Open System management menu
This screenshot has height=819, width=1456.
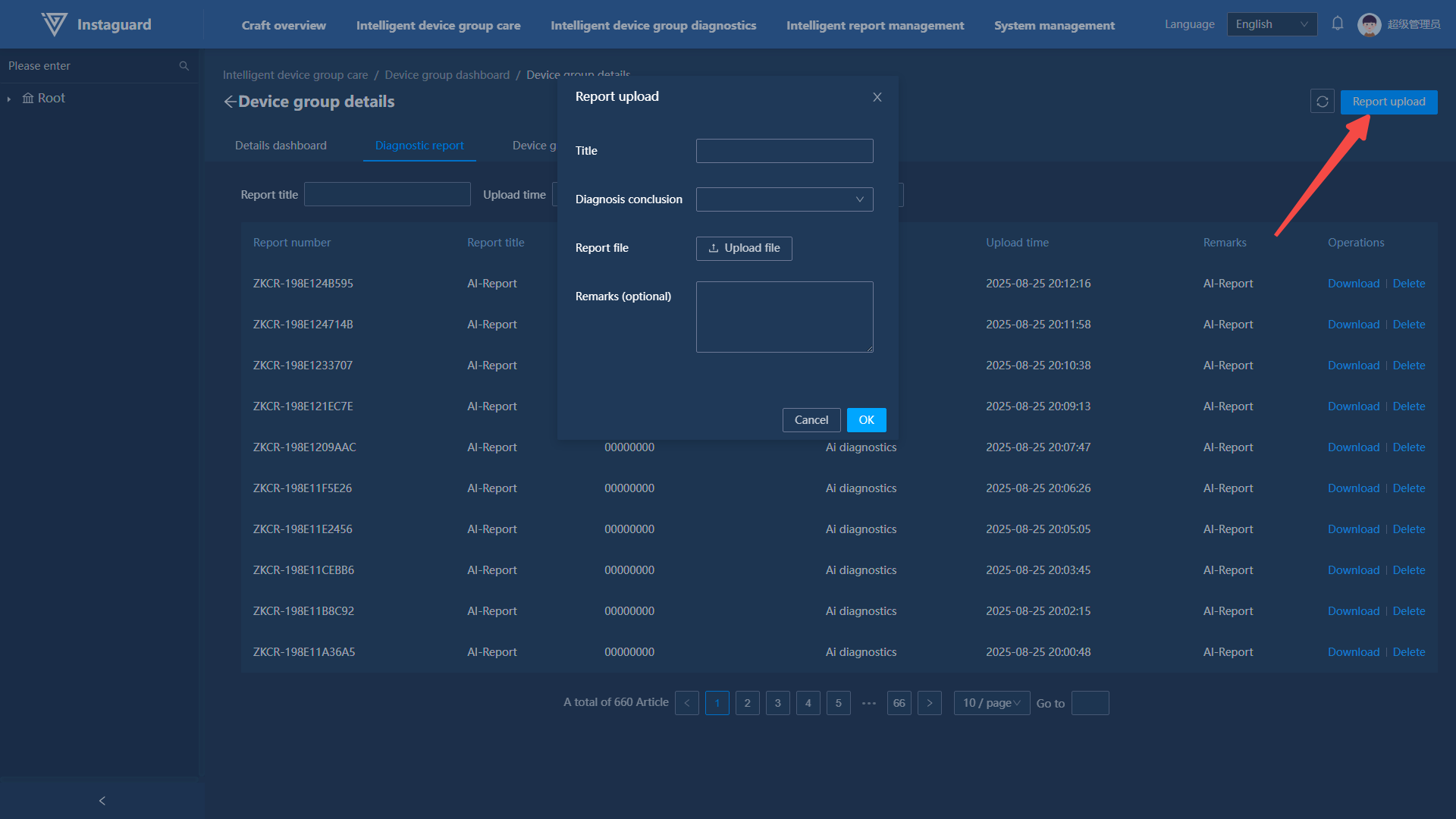click(x=1054, y=25)
